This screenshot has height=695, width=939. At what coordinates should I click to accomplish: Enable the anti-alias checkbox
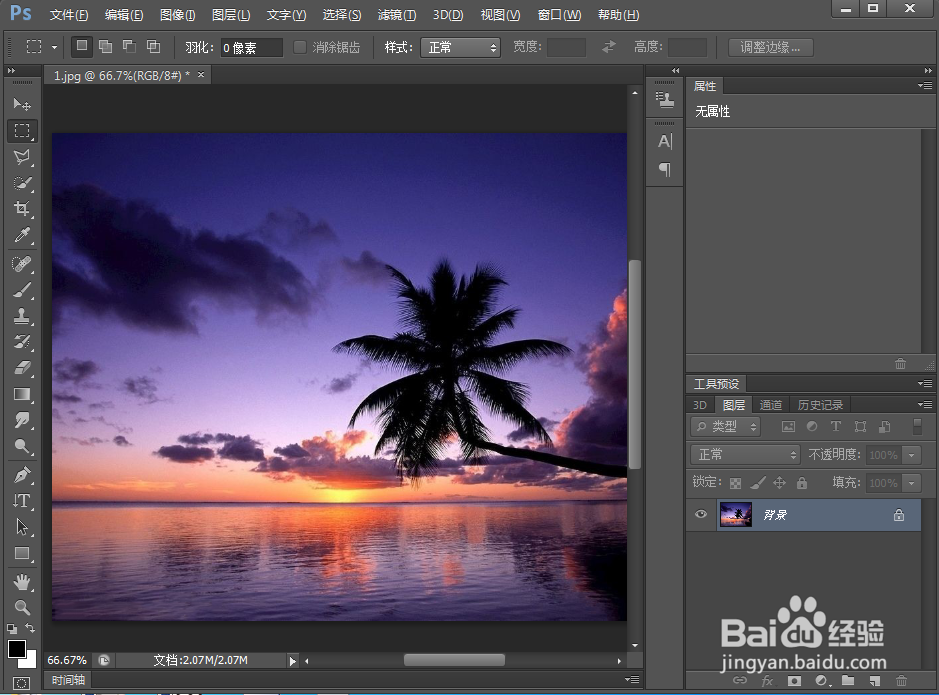300,47
